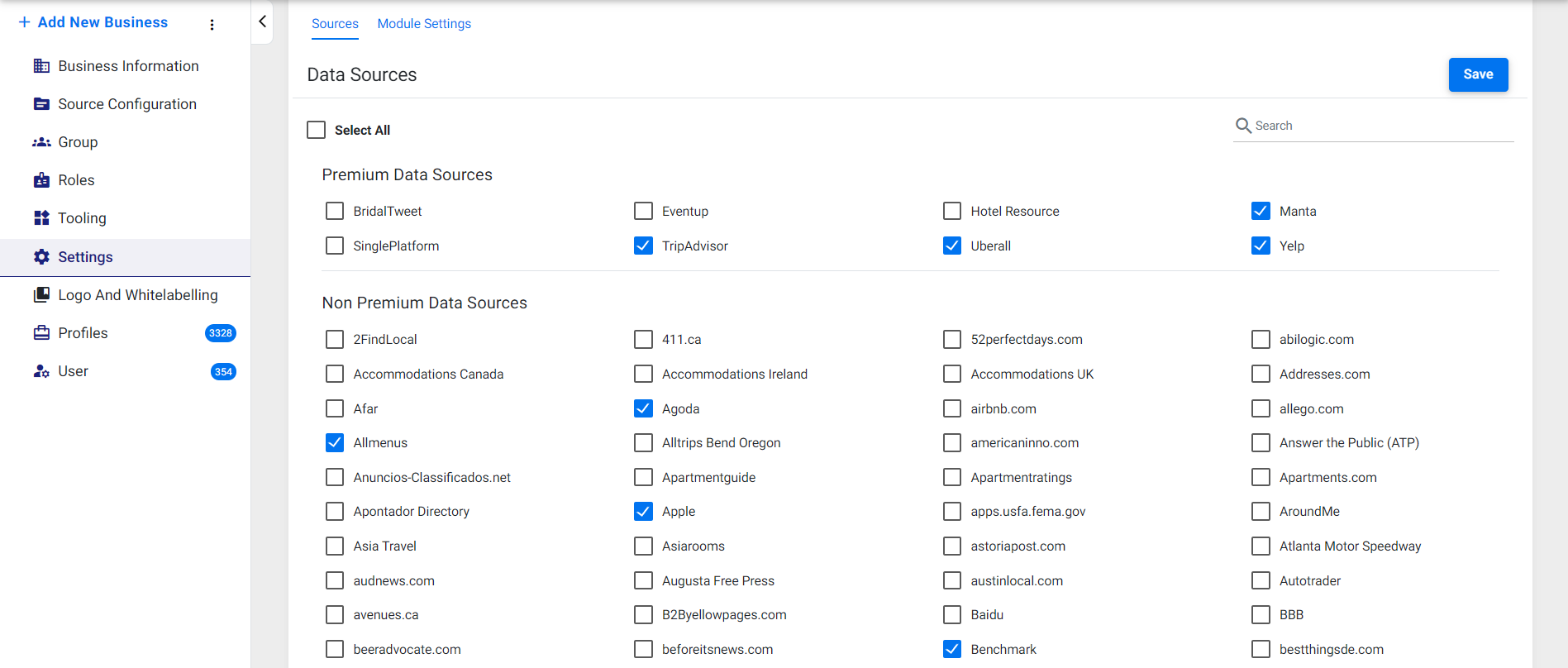Click the Atlanta Motor Speedway label
Viewport: 1568px width, 668px height.
[1350, 546]
